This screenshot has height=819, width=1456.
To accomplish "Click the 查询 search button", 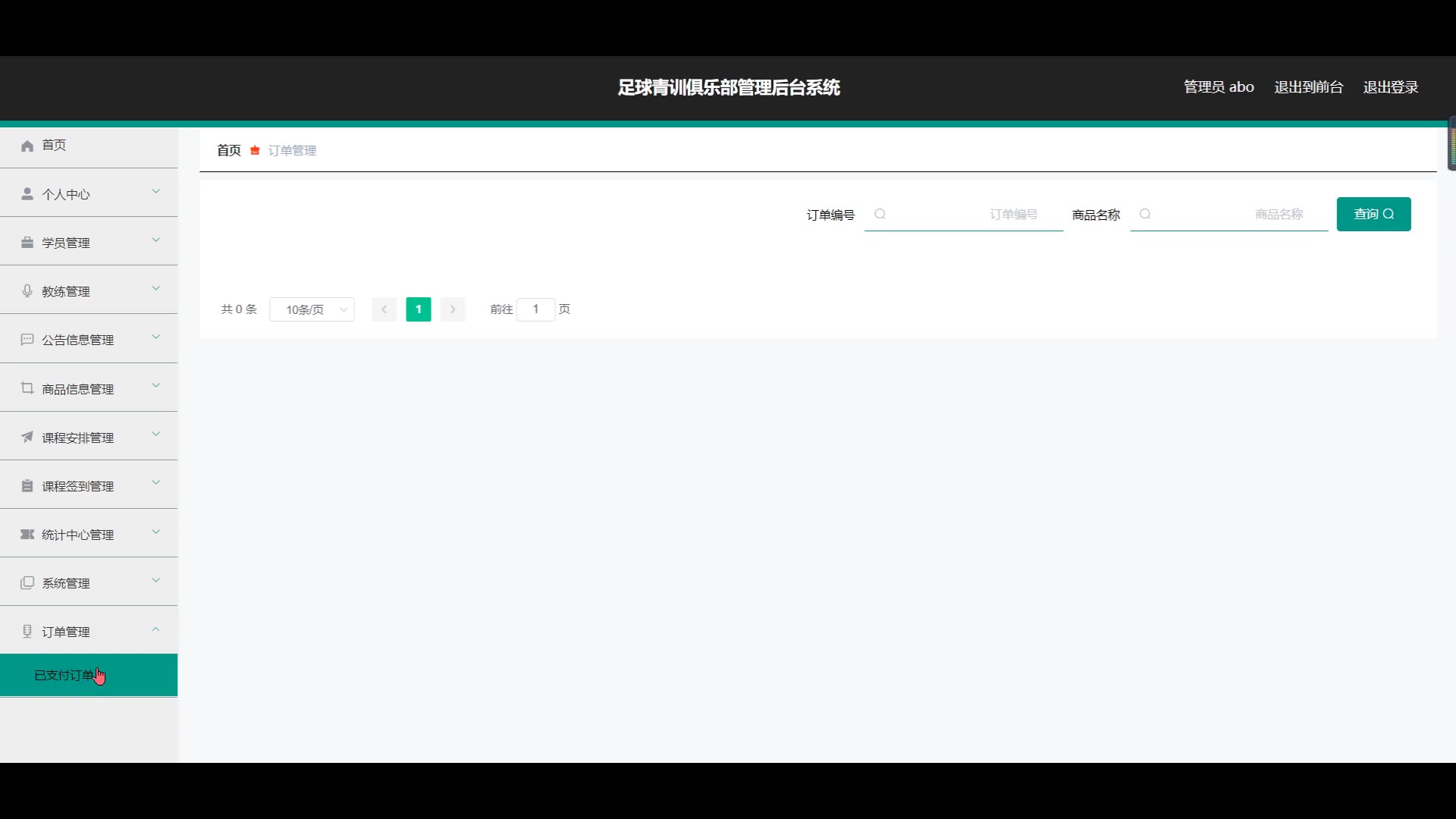I will 1373,215.
